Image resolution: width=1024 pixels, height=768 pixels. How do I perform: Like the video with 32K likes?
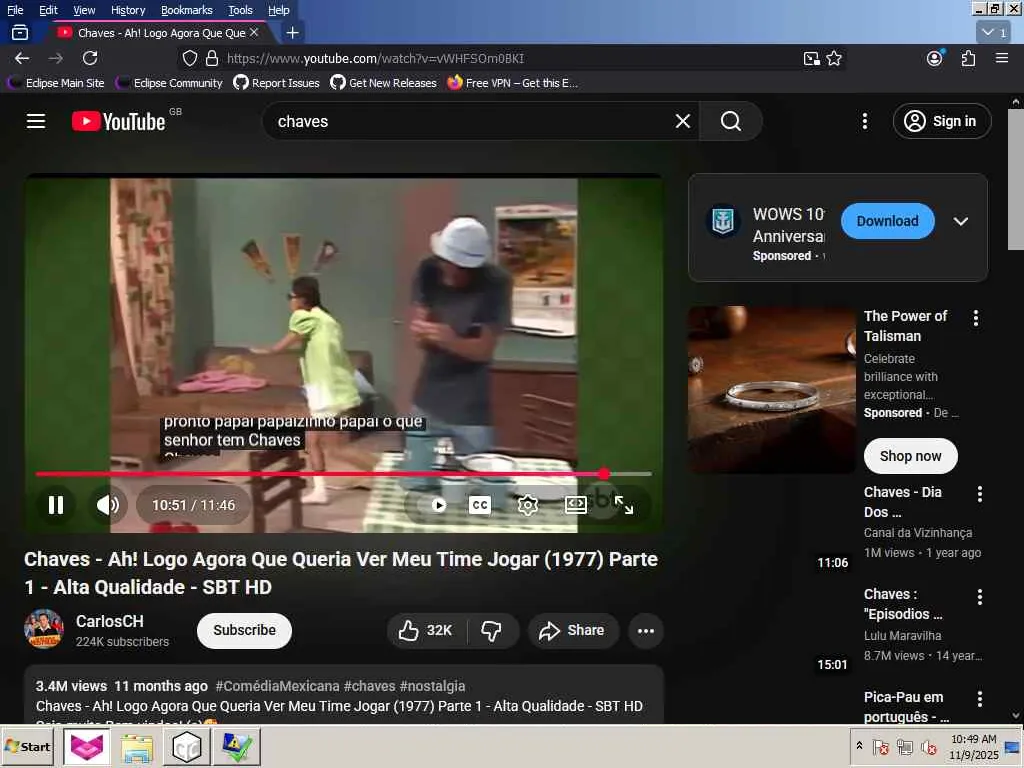click(x=427, y=630)
